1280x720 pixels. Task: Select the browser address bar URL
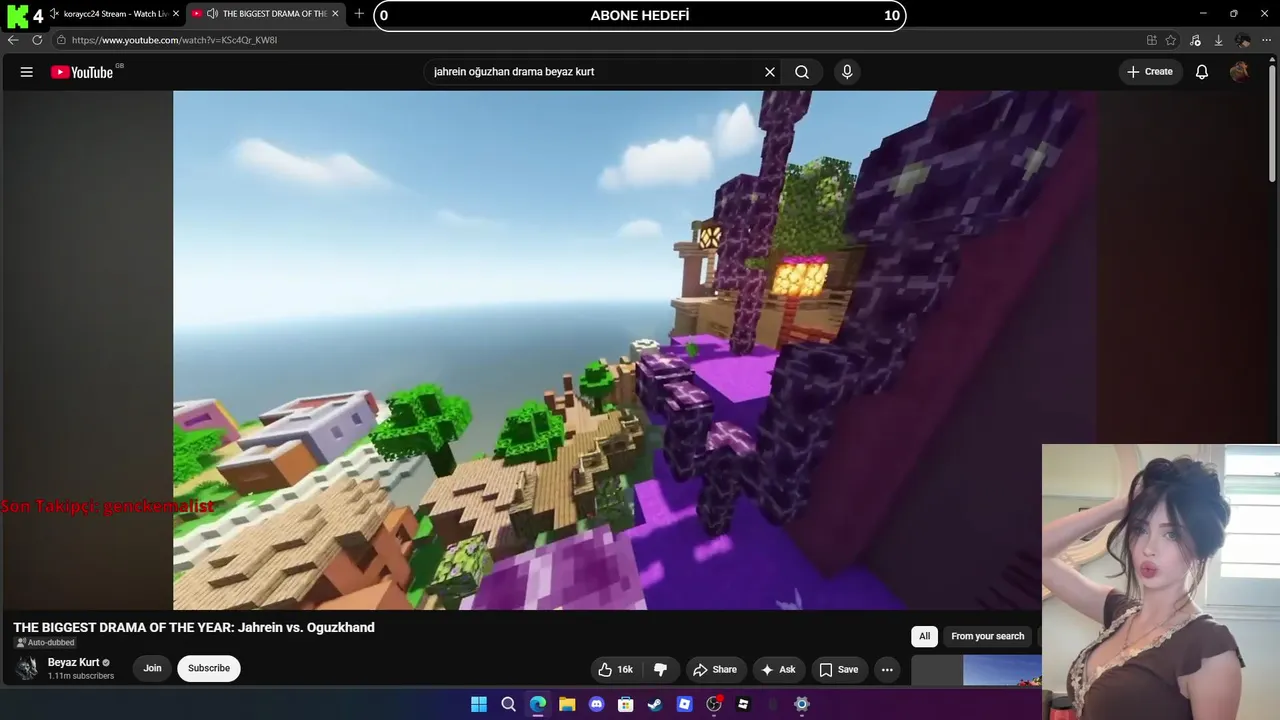pos(174,40)
